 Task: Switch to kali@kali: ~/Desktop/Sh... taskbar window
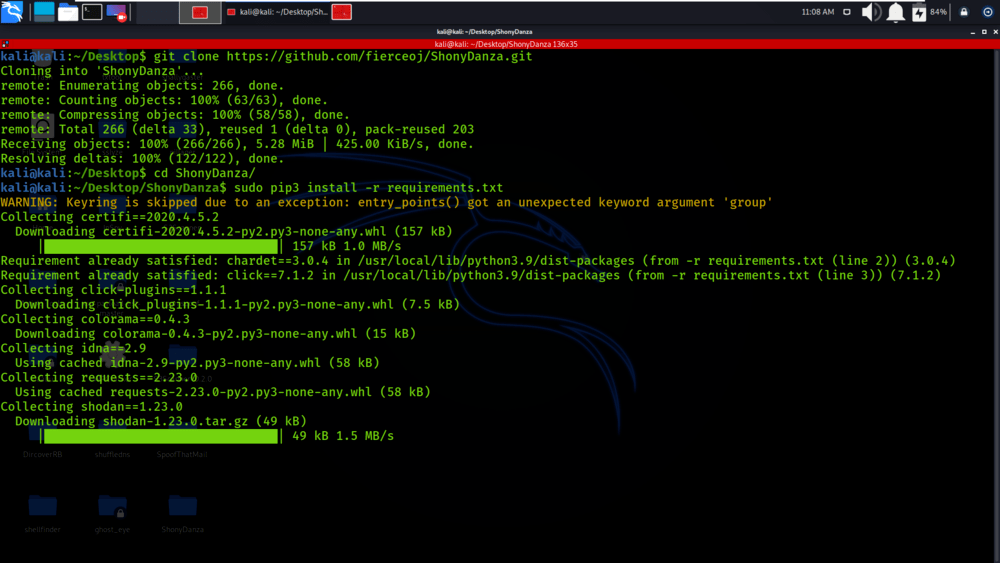click(x=277, y=12)
